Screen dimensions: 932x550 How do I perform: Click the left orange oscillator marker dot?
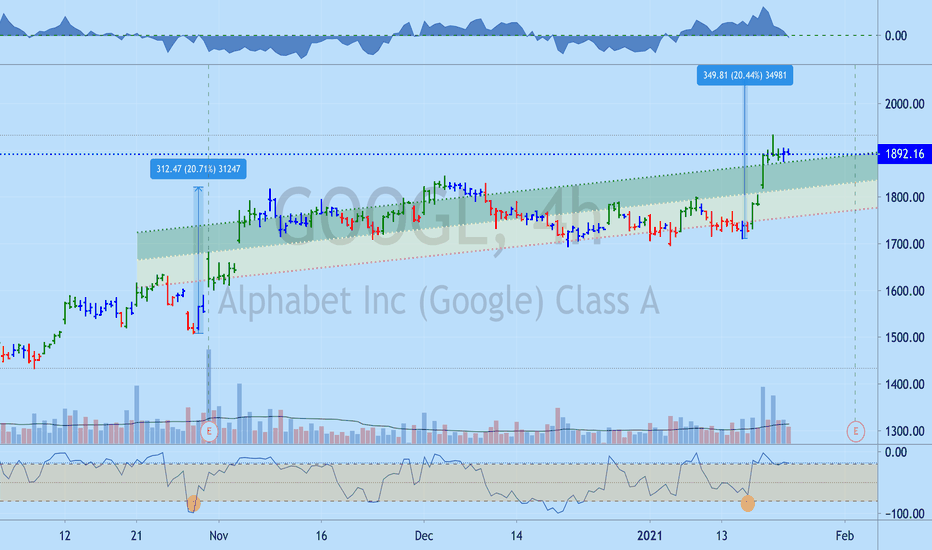coord(194,504)
